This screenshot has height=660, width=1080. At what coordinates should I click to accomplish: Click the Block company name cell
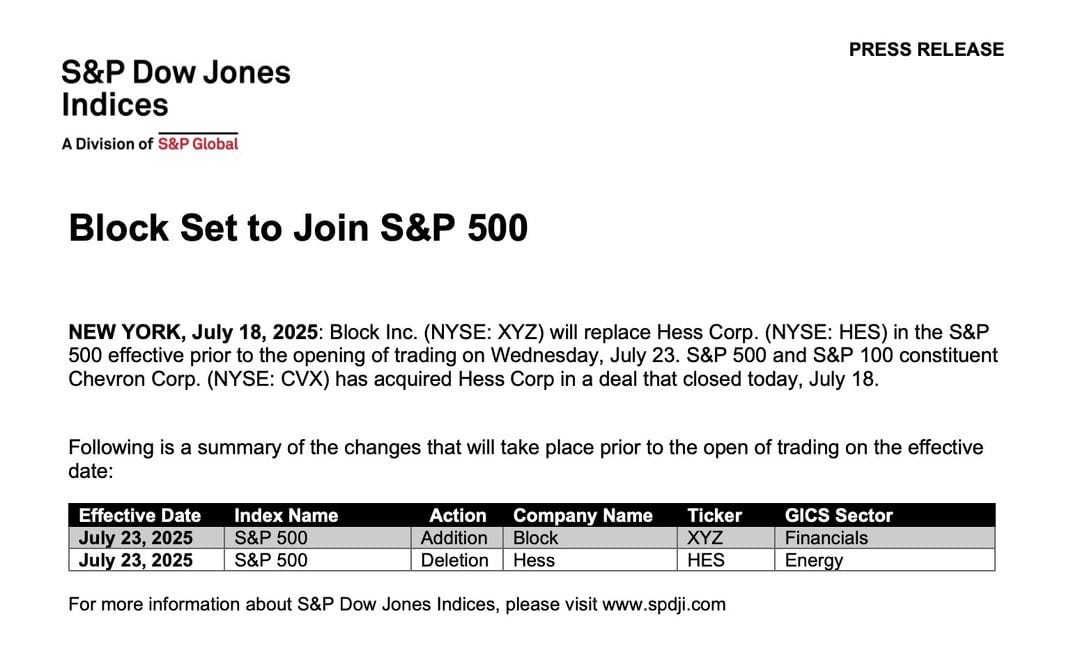[590, 537]
